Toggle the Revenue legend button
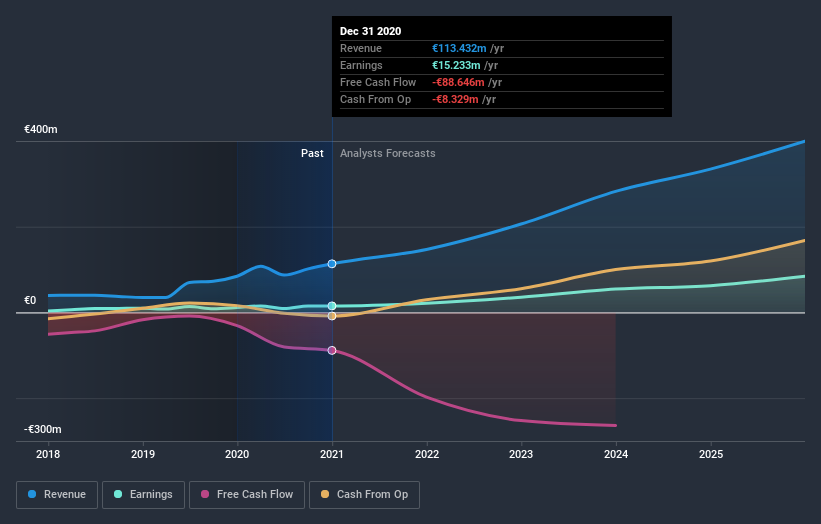Screen dimensions: 821x524 coord(57,495)
